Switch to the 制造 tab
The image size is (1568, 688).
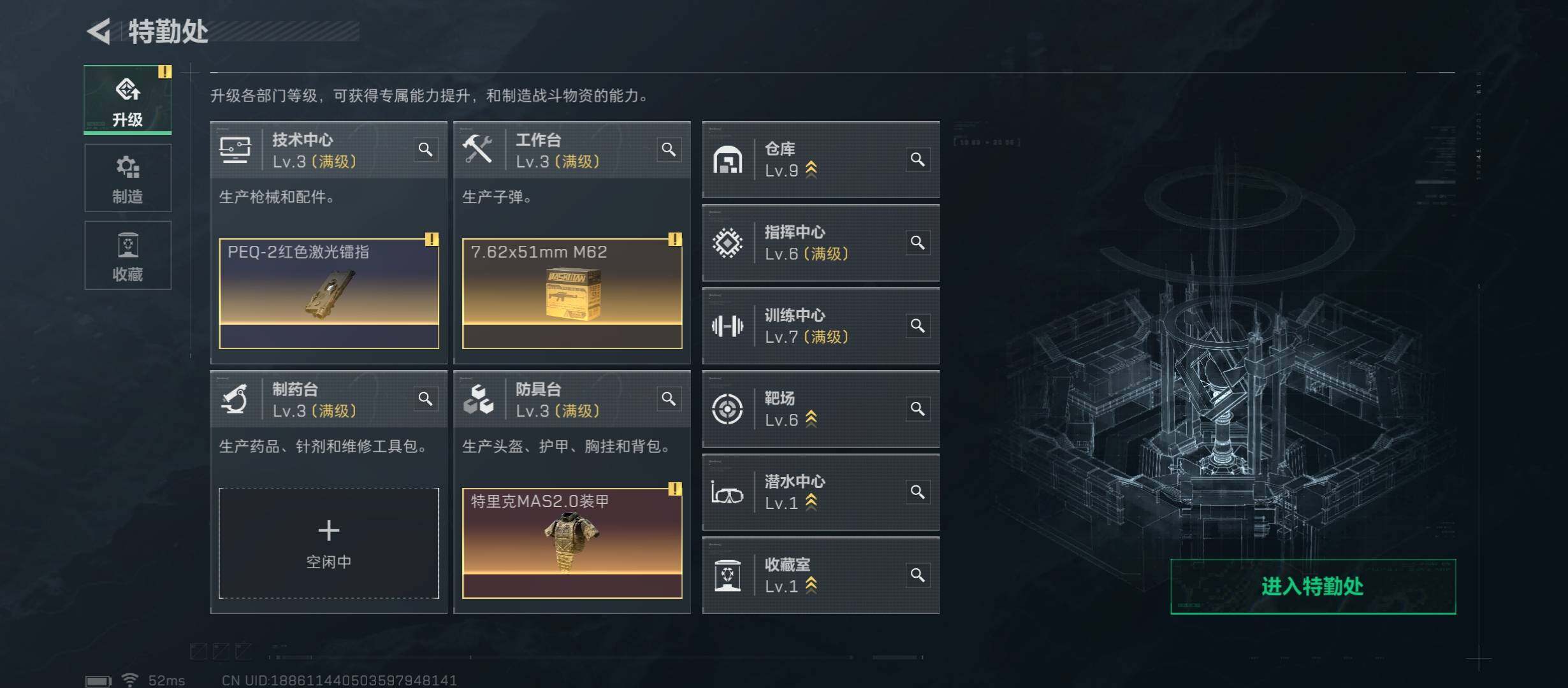click(127, 178)
